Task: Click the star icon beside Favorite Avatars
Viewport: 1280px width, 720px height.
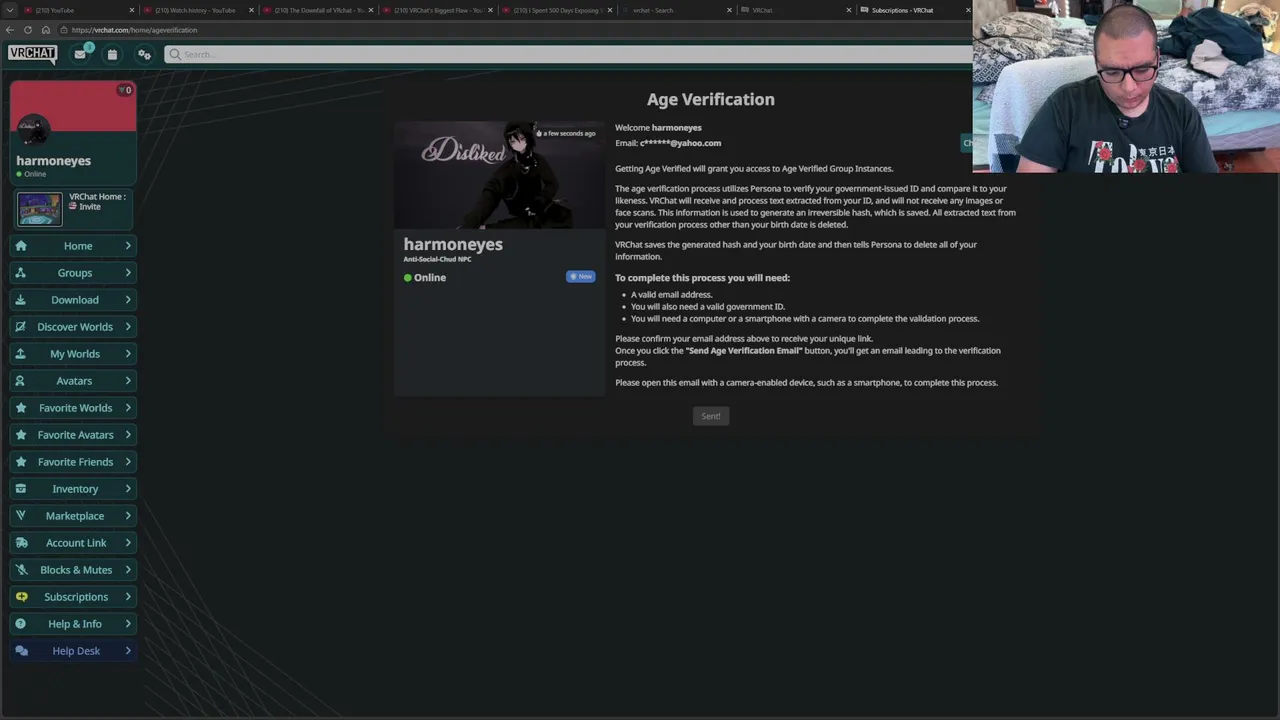Action: (21, 435)
